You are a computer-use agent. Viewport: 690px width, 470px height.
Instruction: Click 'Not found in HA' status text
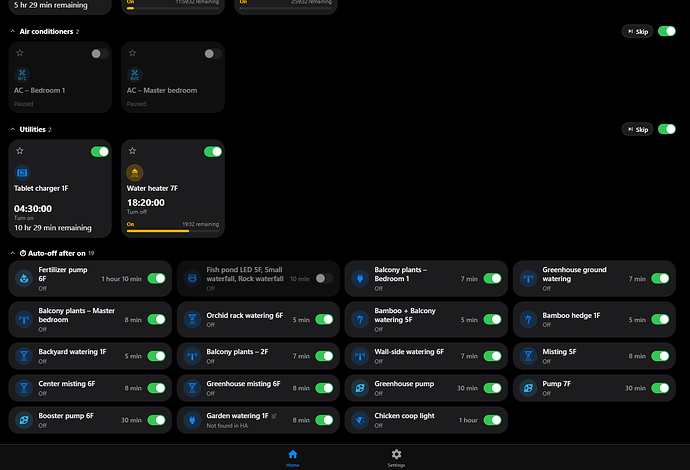(227, 426)
